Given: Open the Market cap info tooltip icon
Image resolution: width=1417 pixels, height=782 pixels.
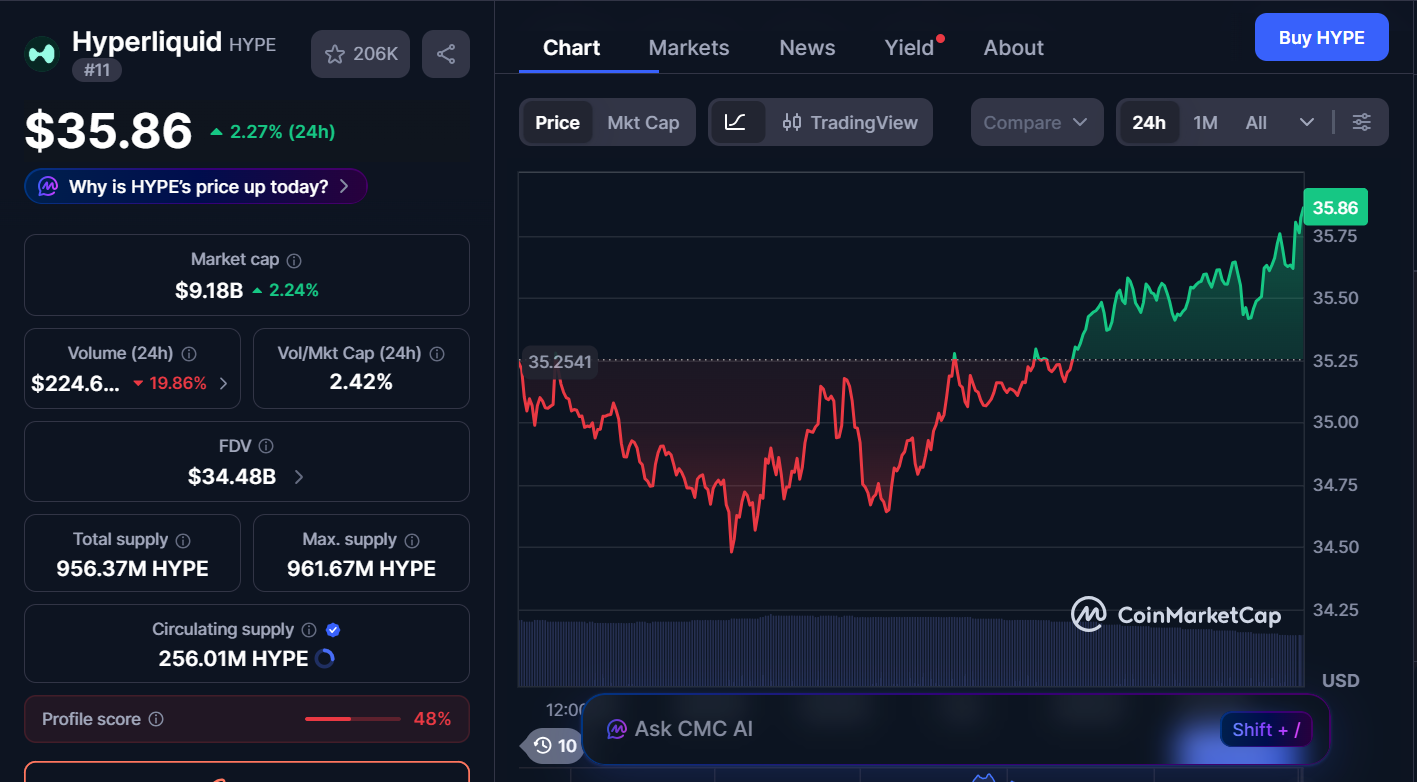Looking at the screenshot, I should [293, 259].
